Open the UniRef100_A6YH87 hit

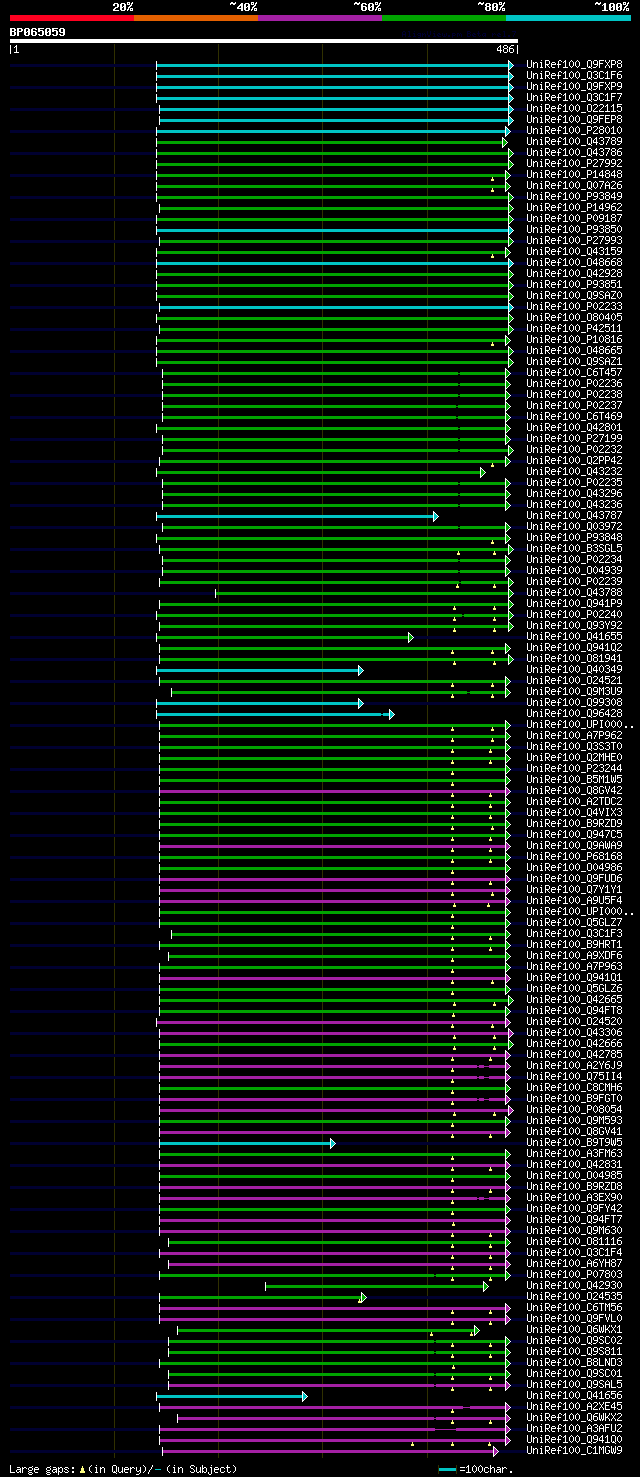click(574, 1263)
